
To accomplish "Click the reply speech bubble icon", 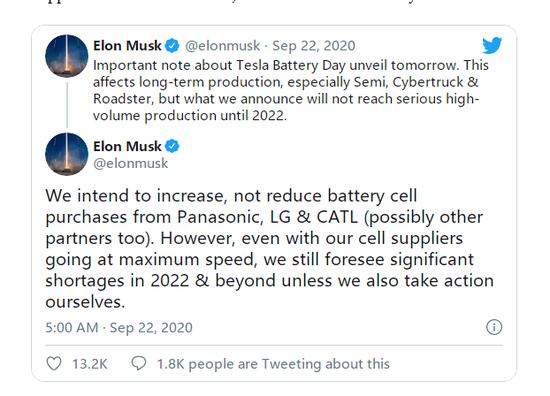I will tap(139, 363).
